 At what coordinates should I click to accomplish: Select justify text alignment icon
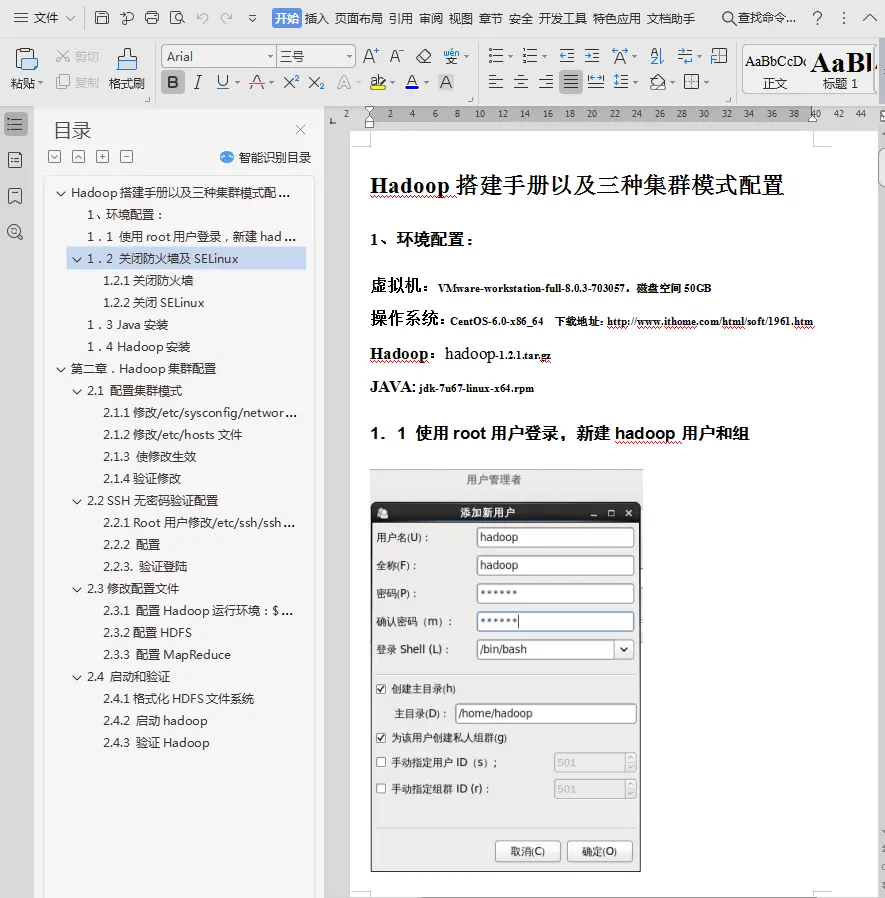point(571,82)
